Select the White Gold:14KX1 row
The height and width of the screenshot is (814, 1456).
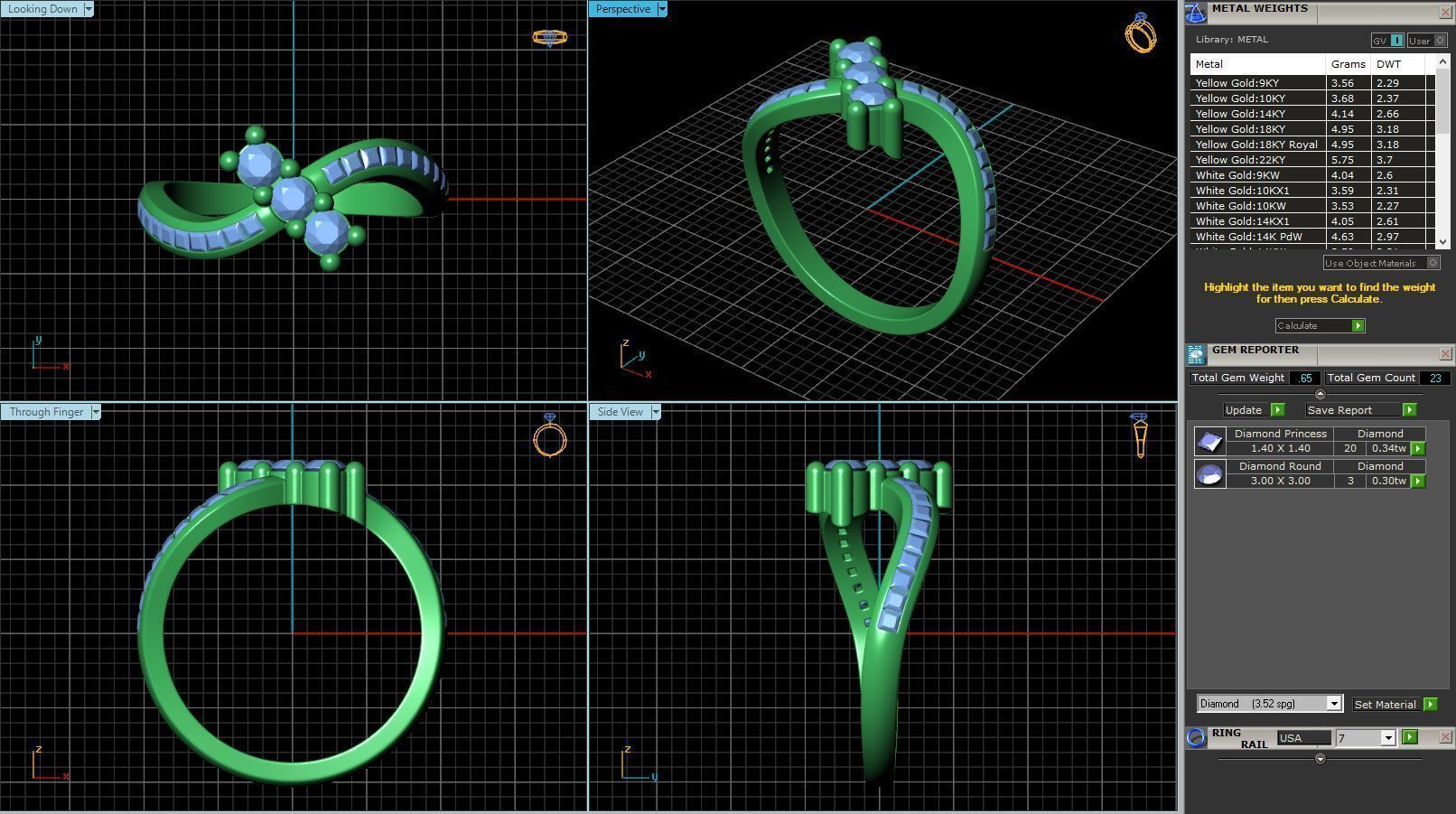click(1312, 221)
